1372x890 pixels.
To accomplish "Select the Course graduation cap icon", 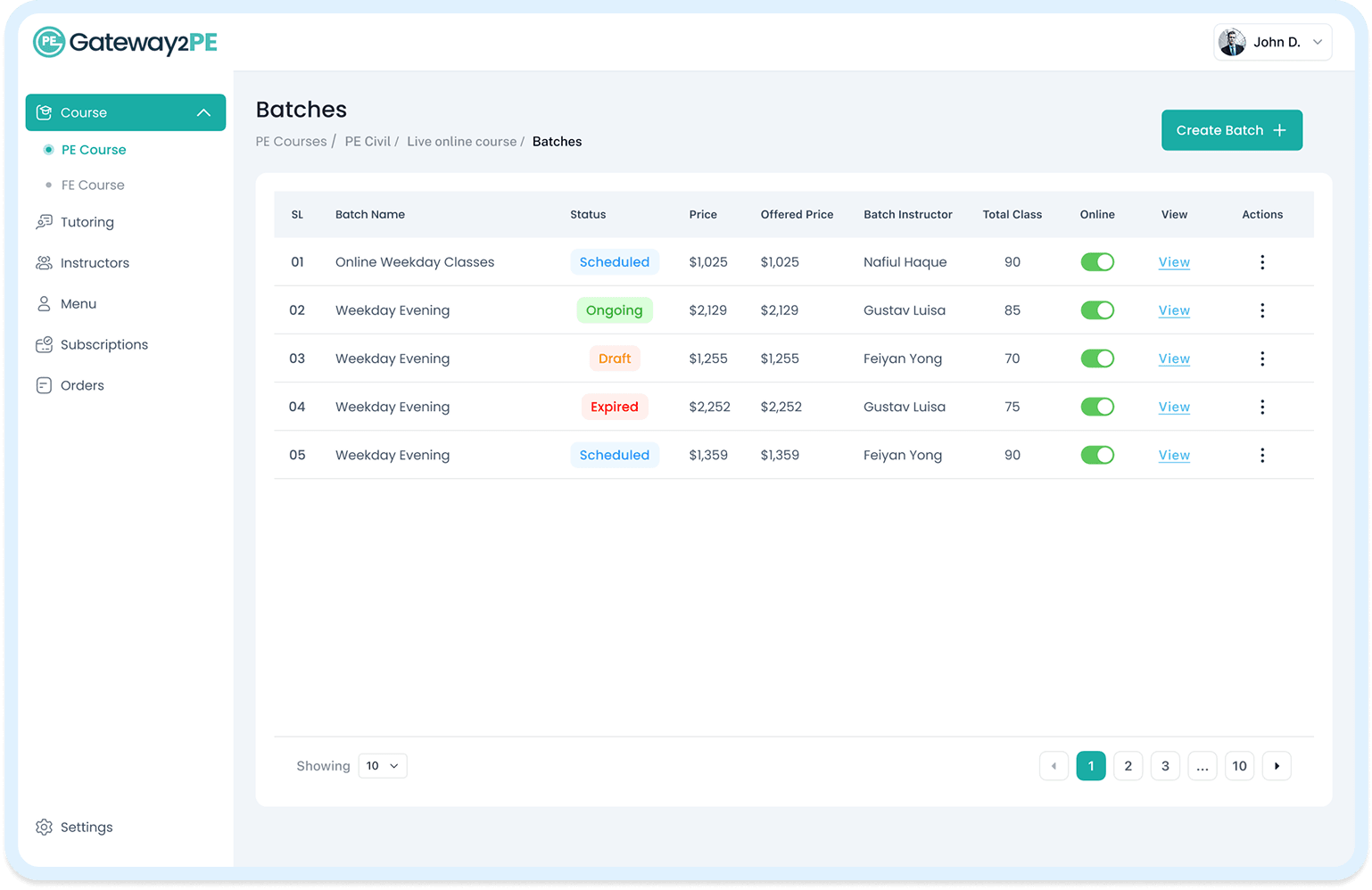I will [x=44, y=111].
